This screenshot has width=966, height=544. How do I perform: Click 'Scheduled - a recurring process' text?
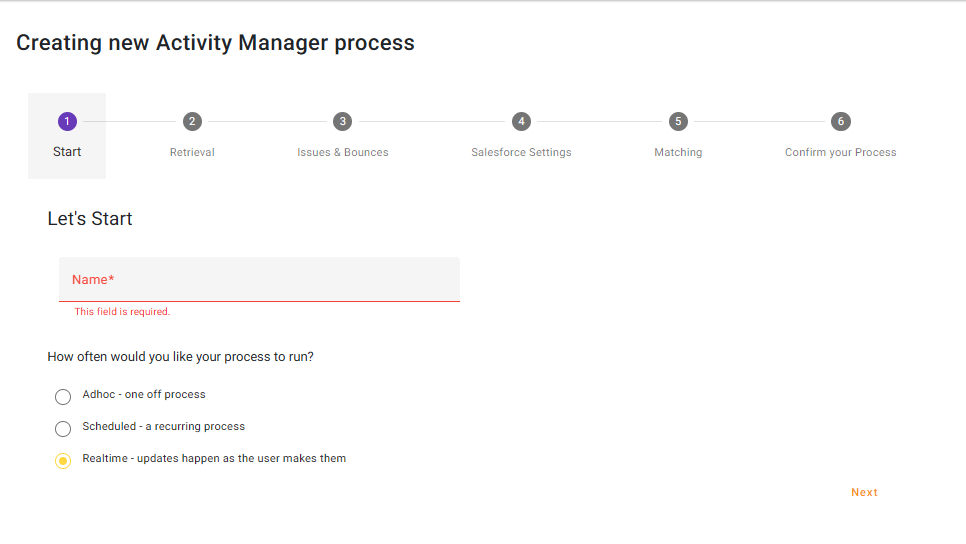click(164, 426)
